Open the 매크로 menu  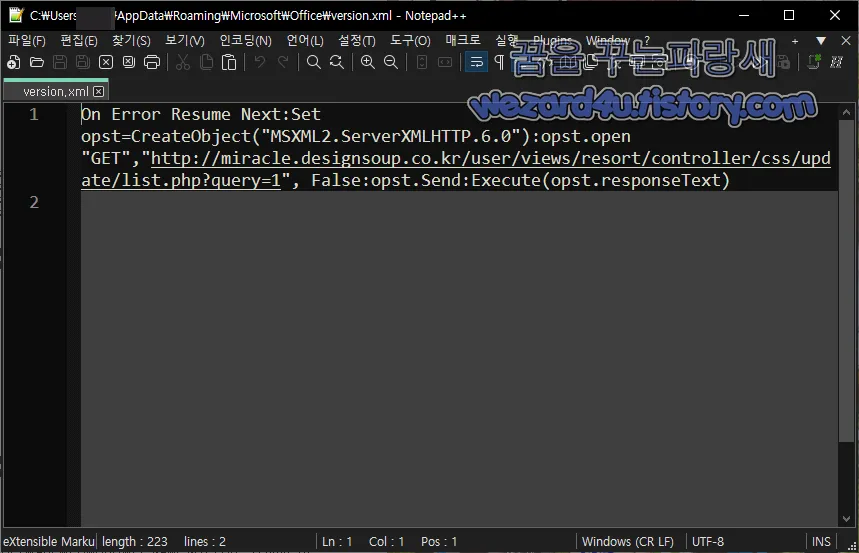(462, 41)
